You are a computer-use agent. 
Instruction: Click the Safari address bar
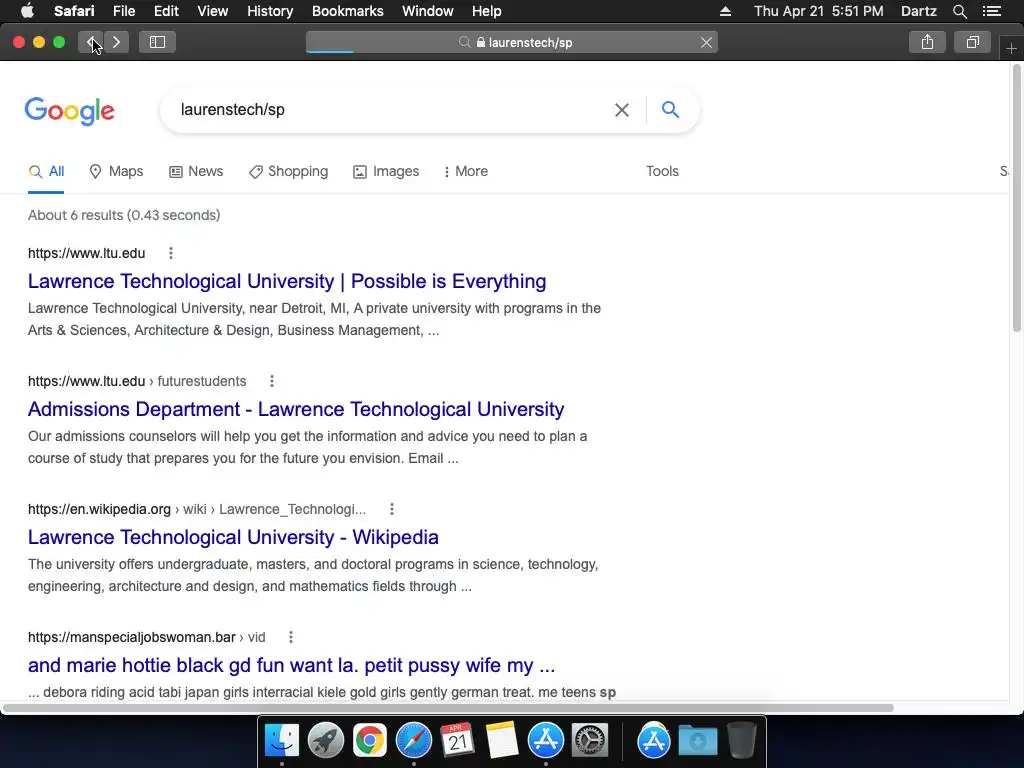click(512, 42)
